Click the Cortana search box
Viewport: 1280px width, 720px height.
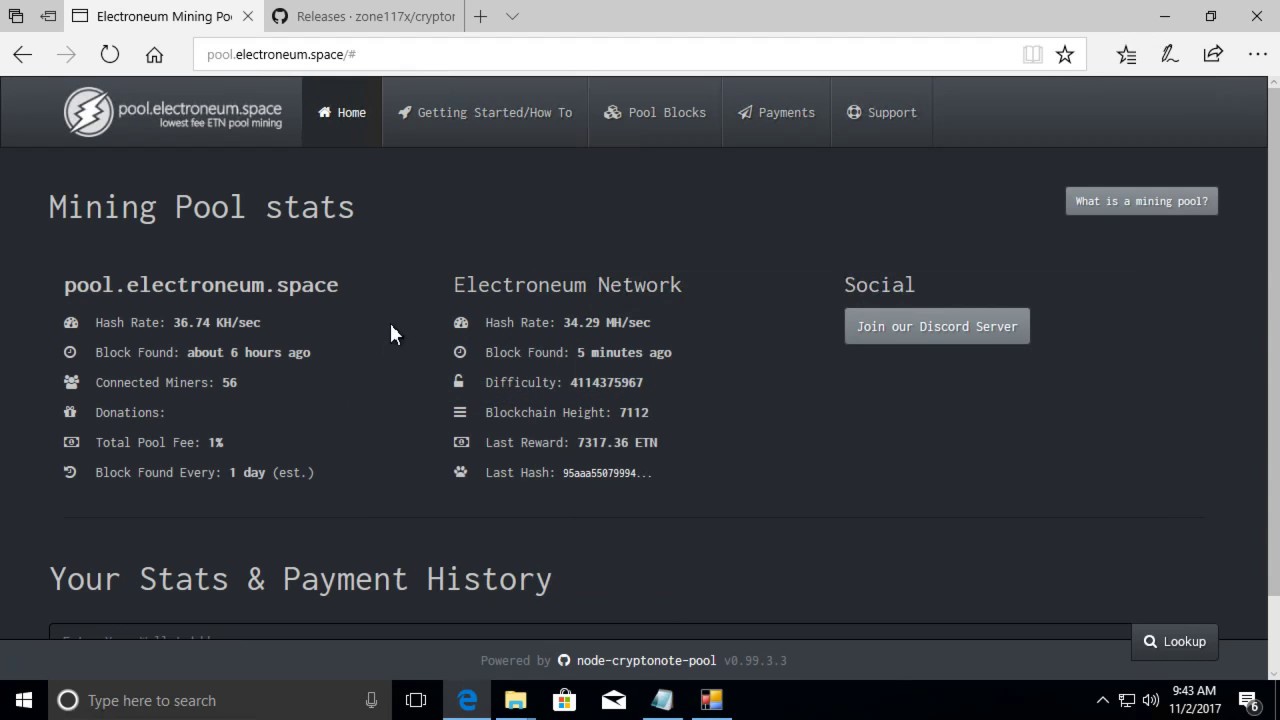point(220,700)
